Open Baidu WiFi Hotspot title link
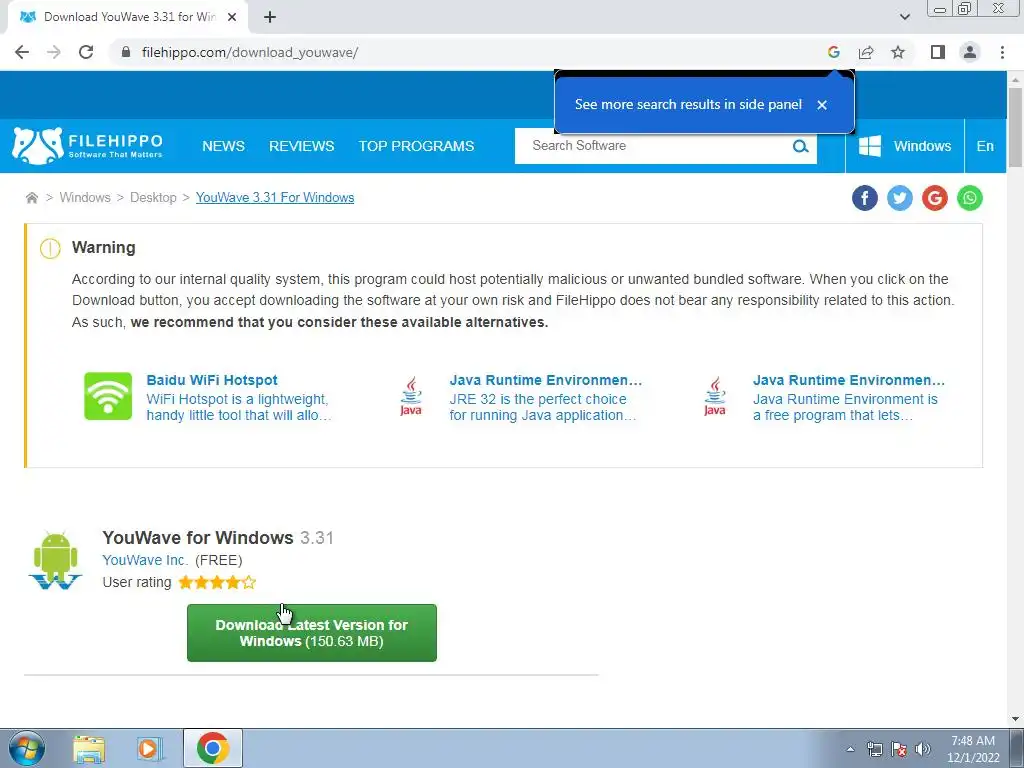Image resolution: width=1024 pixels, height=768 pixels. (212, 380)
